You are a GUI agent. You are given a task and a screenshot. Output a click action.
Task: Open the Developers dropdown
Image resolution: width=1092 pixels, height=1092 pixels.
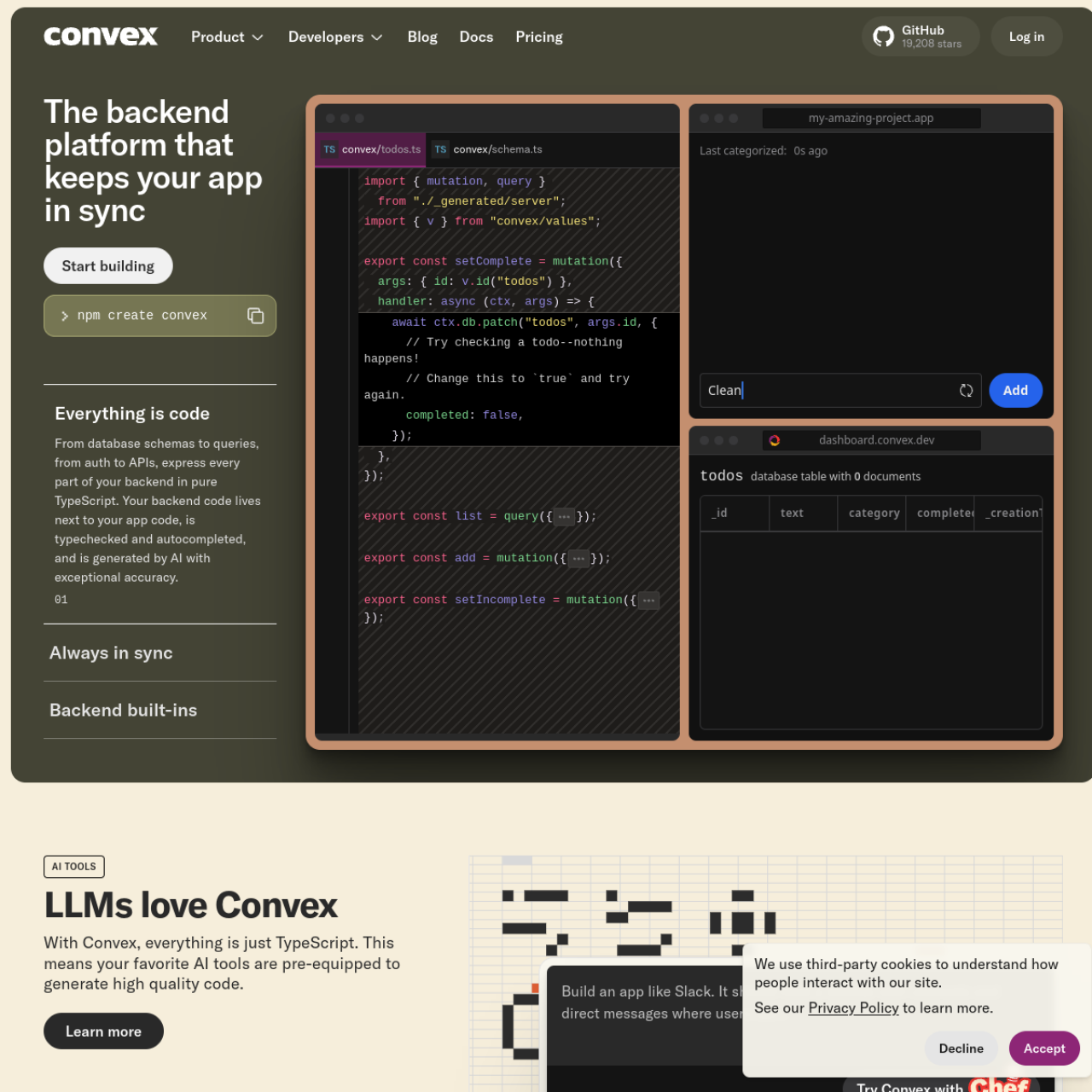[x=334, y=37]
